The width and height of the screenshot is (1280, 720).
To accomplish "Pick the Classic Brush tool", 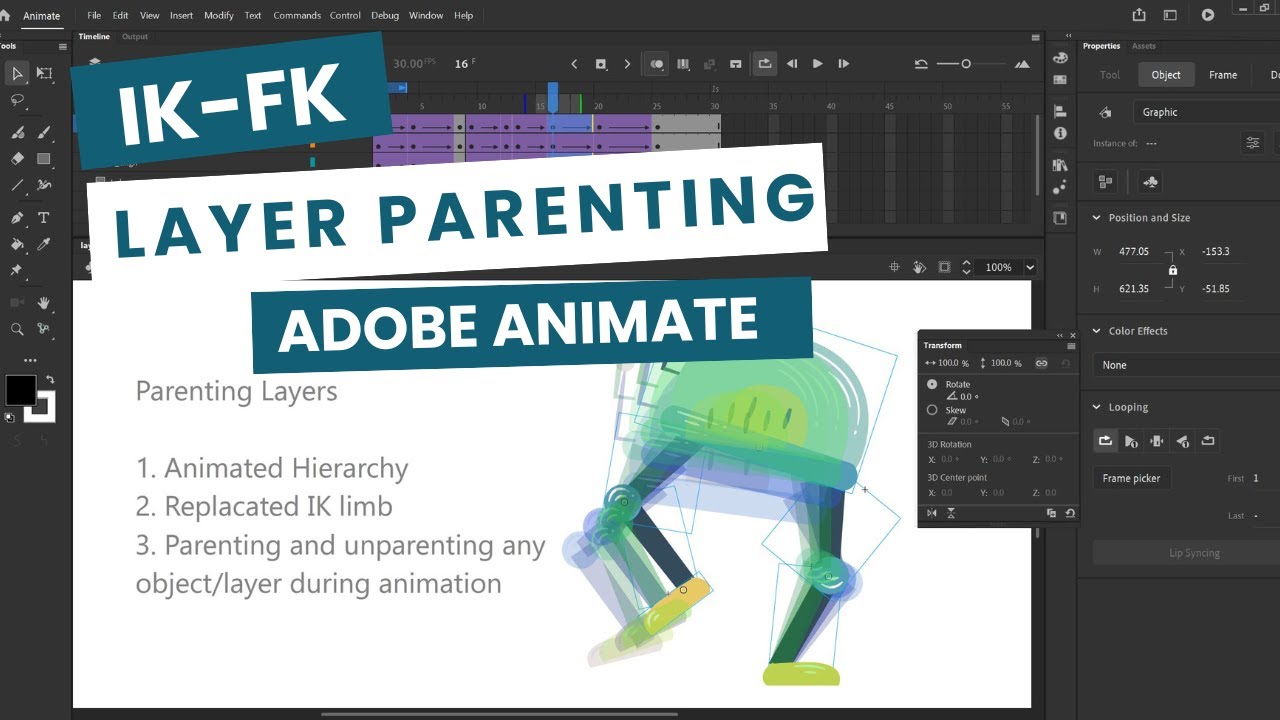I will click(x=44, y=132).
